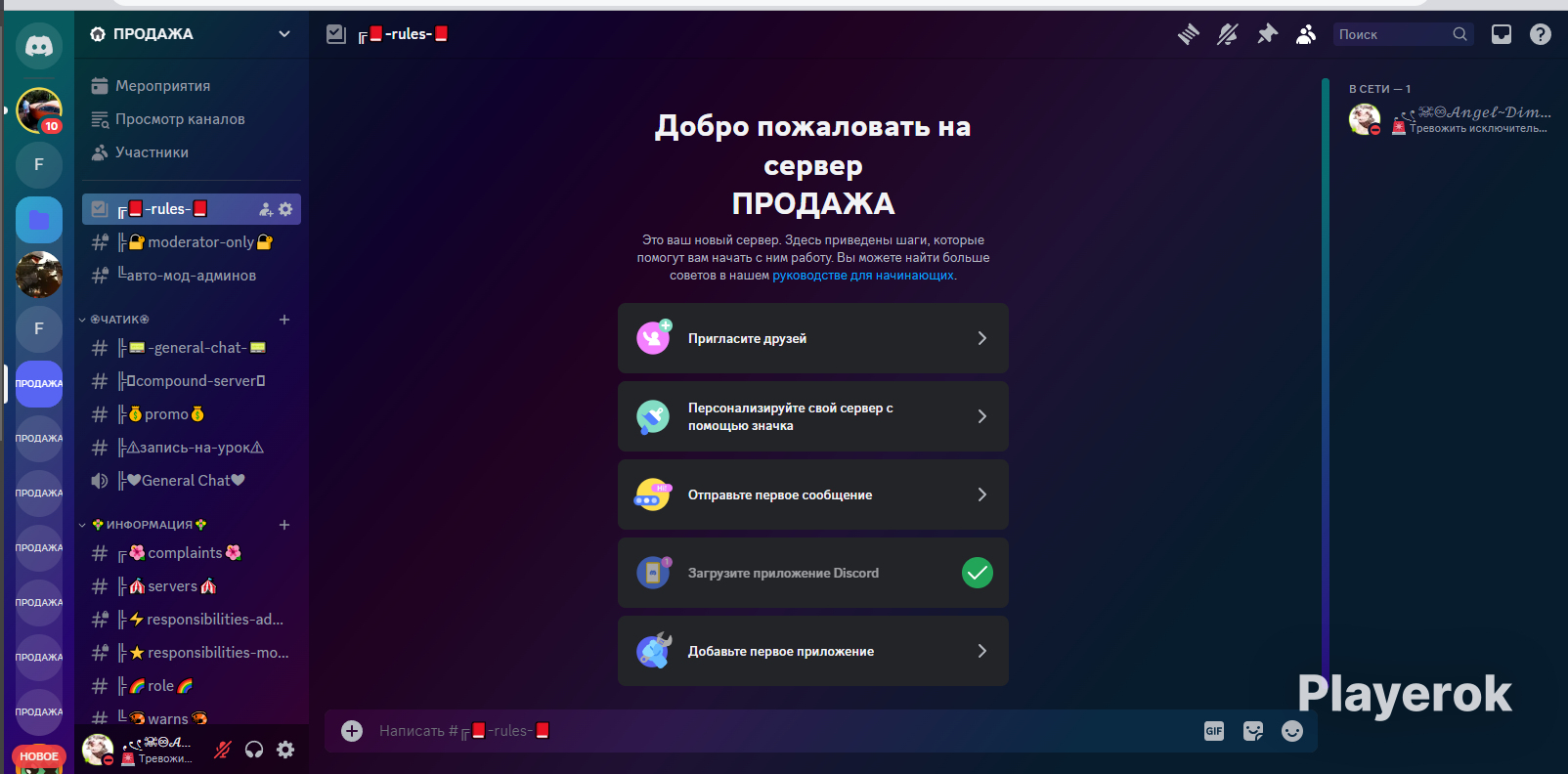
Task: Open the blue server folder
Action: point(39,220)
